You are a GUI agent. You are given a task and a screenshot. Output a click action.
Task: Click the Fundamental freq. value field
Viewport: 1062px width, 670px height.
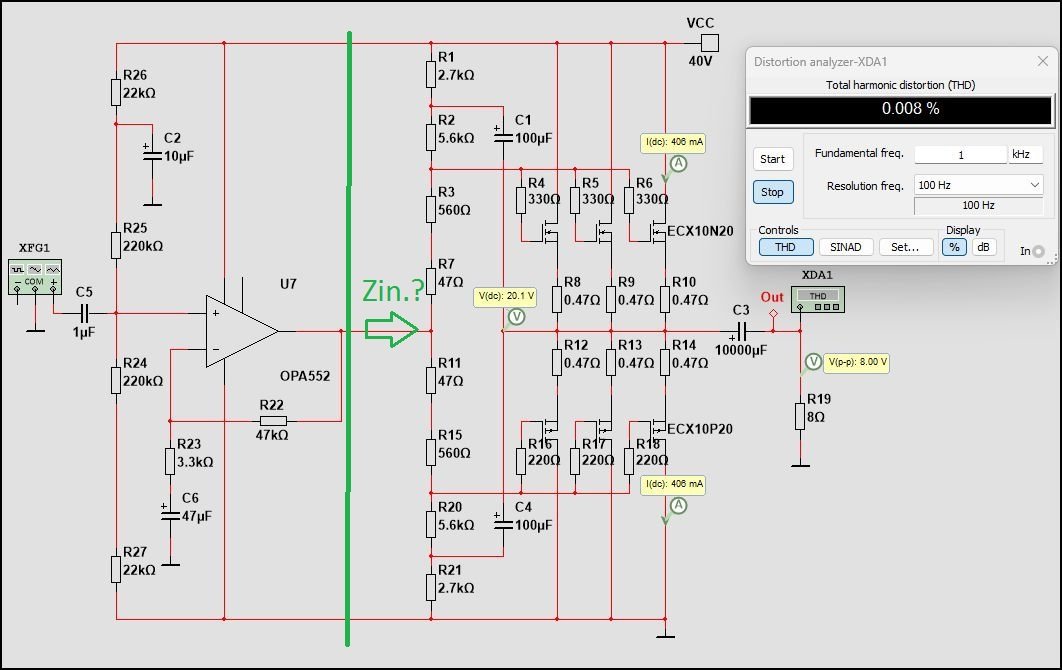[960, 154]
